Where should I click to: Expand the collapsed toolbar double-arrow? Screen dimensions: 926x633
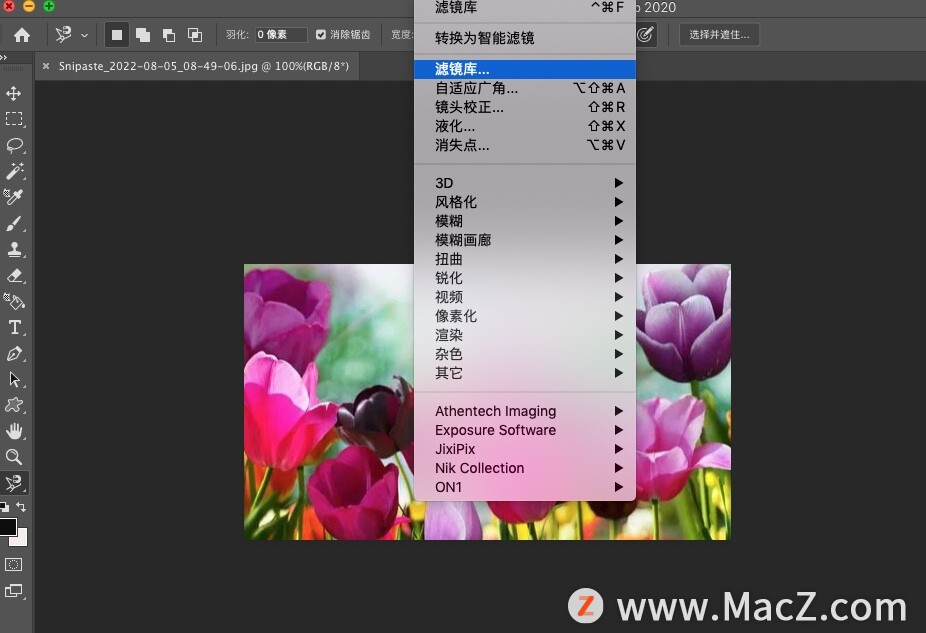click(4, 57)
